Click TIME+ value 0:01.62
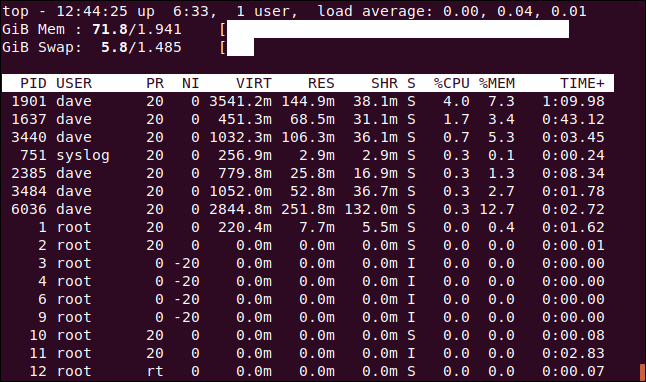646x382 pixels. pyautogui.click(x=573, y=227)
